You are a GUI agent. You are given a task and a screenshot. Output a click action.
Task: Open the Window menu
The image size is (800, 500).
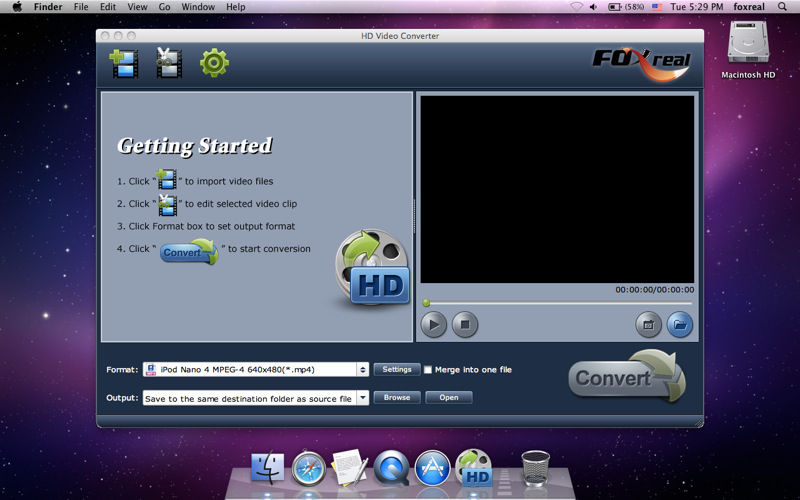tap(198, 7)
